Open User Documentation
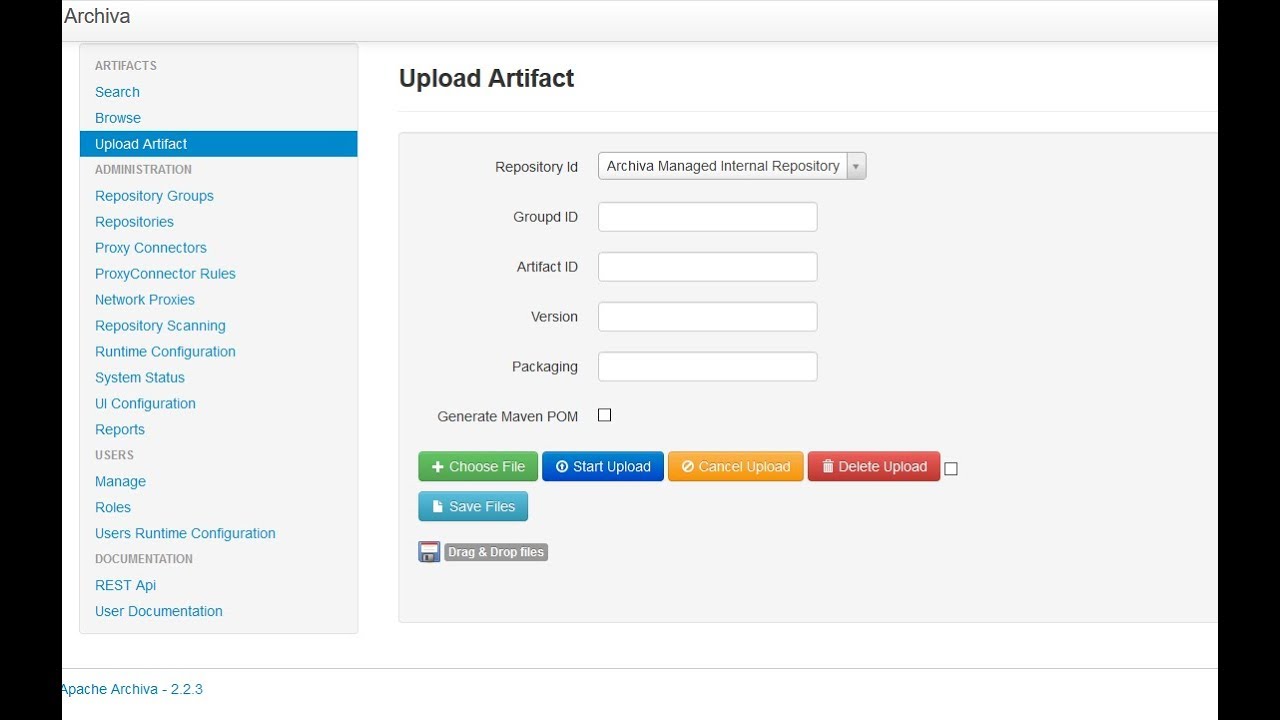 pyautogui.click(x=159, y=612)
